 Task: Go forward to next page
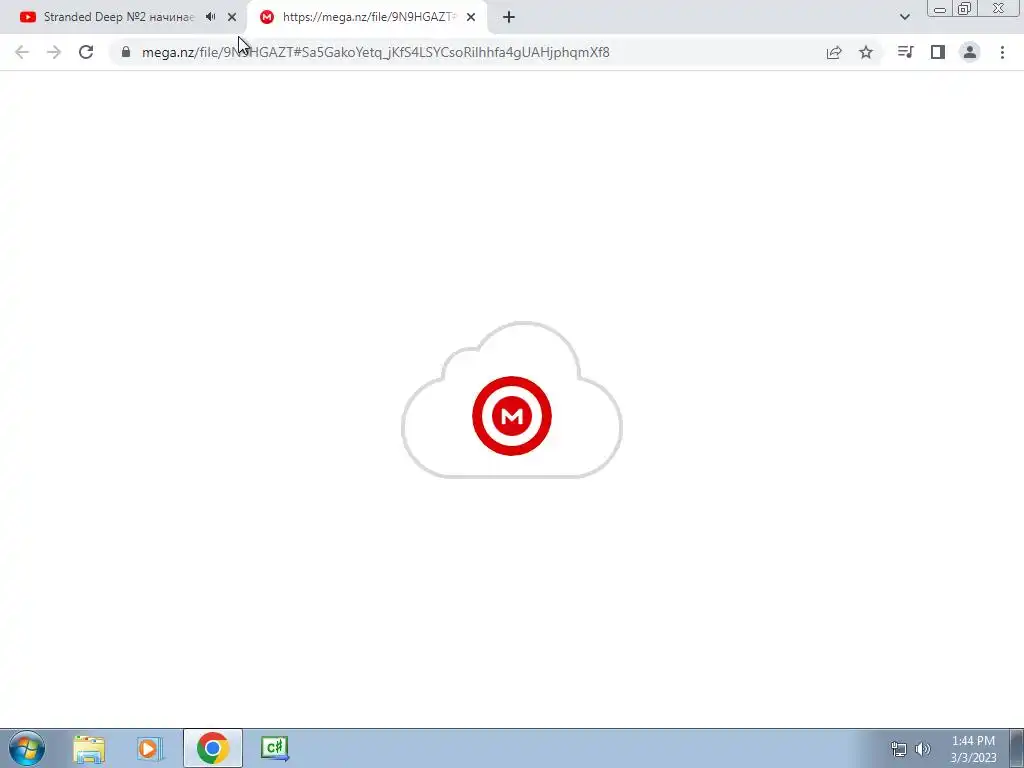coord(54,52)
